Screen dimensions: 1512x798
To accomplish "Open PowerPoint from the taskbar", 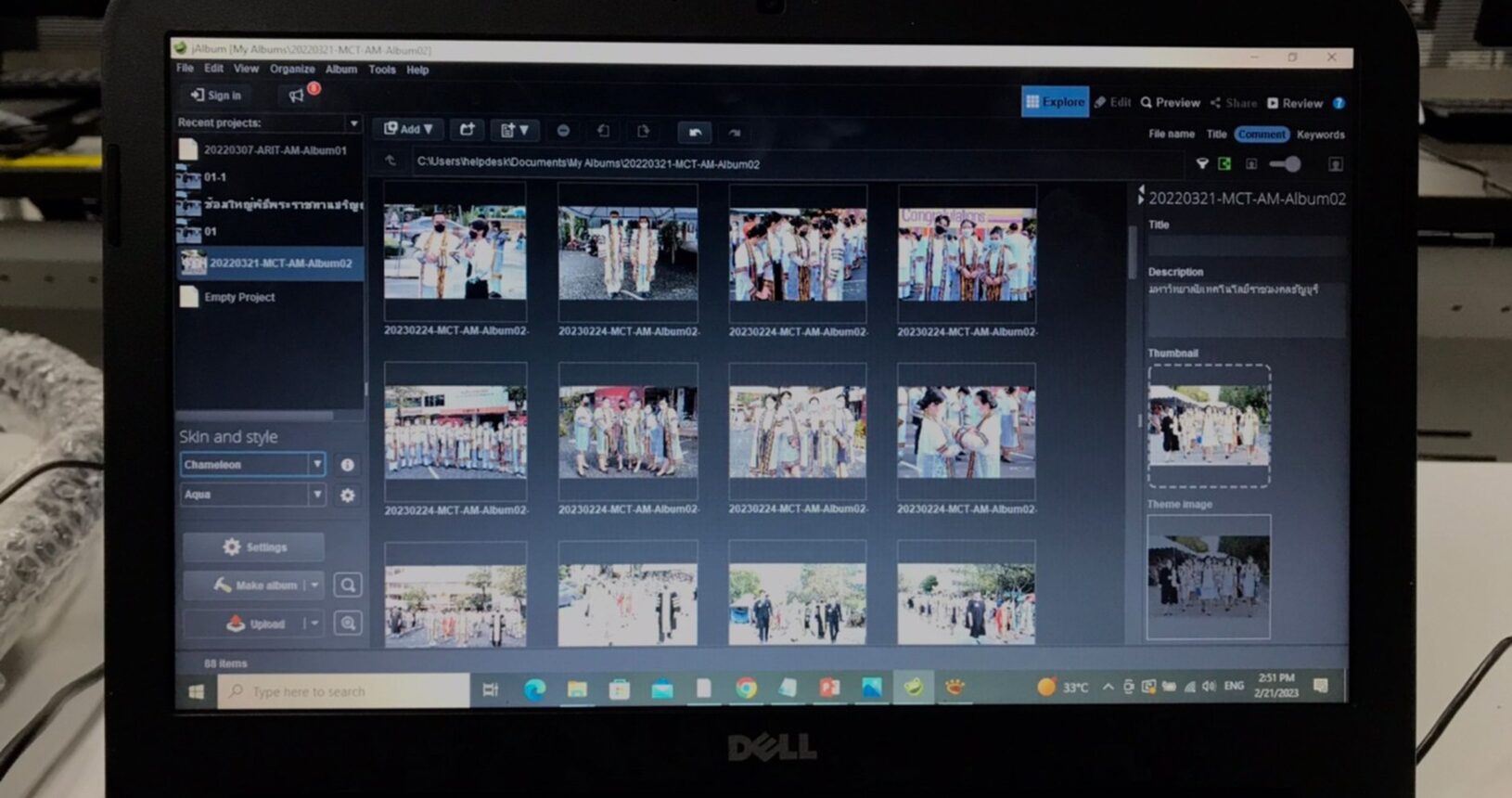I will click(829, 688).
